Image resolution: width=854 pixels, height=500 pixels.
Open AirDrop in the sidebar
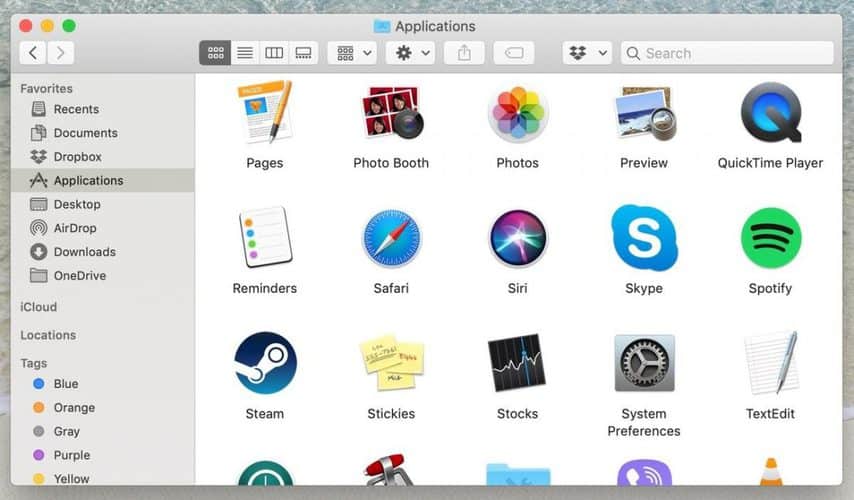[102, 228]
